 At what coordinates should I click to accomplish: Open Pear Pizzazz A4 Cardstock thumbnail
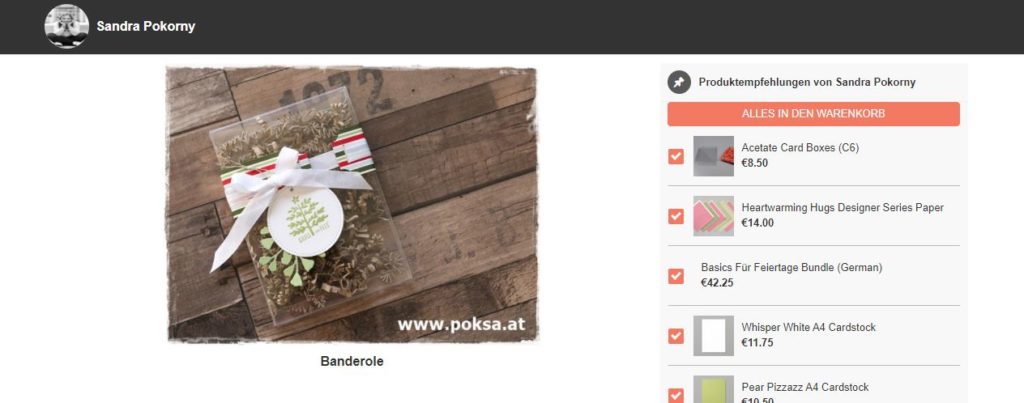click(x=713, y=390)
